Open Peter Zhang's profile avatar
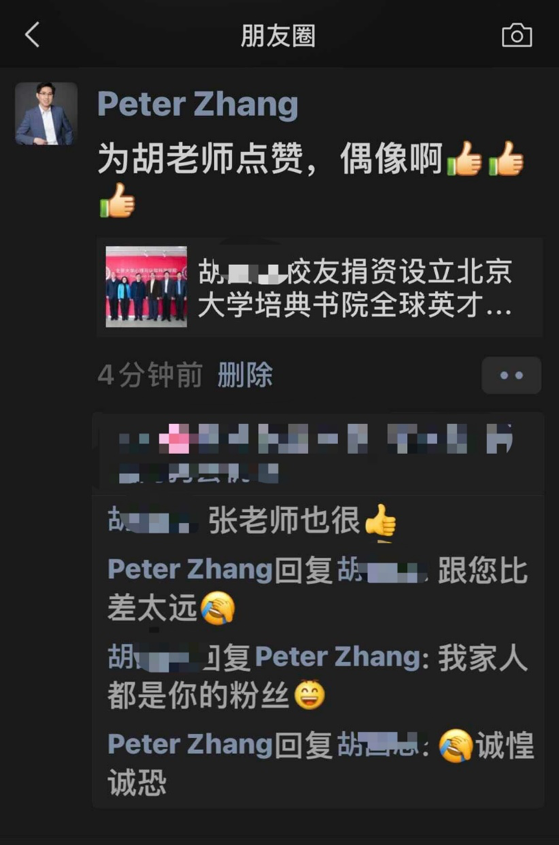 click(x=46, y=114)
